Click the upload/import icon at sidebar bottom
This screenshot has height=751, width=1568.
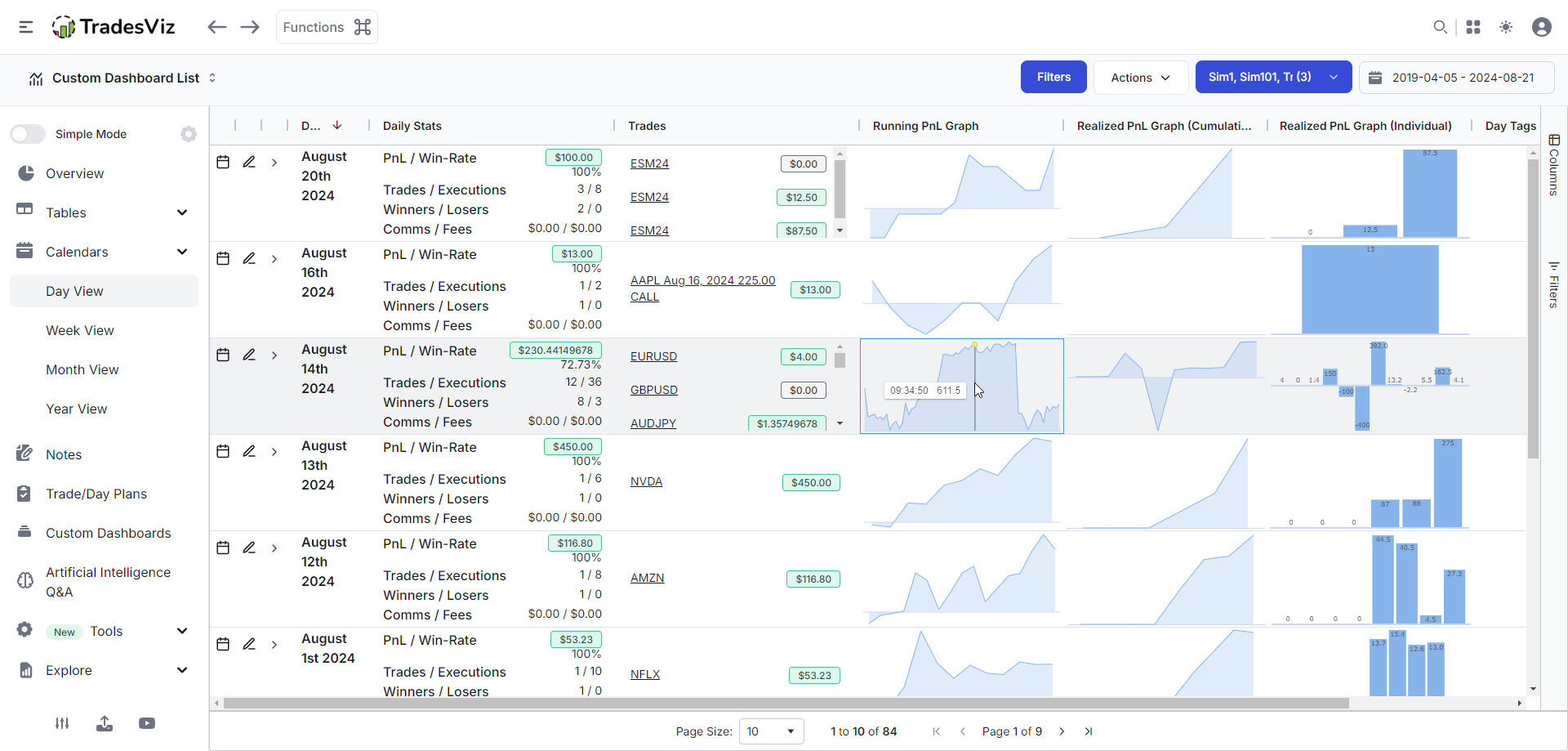click(x=105, y=723)
